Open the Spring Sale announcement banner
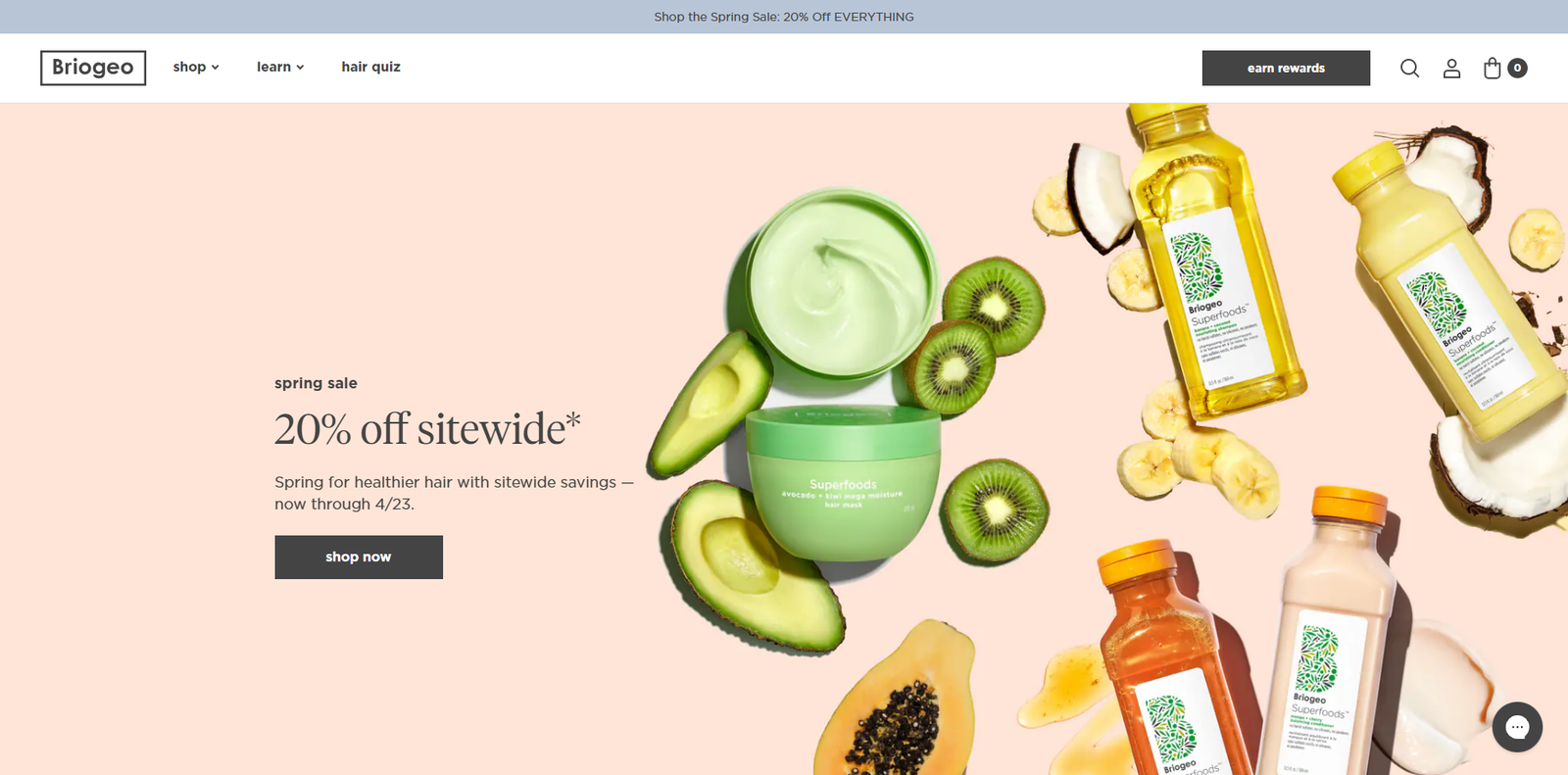 (784, 17)
